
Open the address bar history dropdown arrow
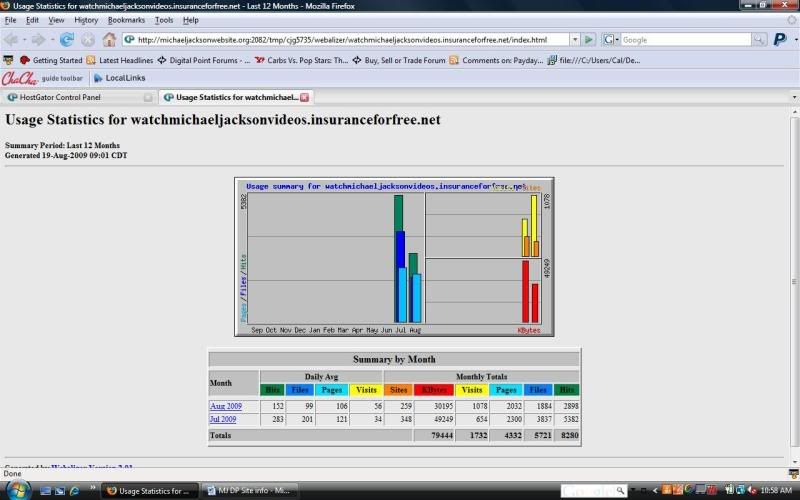[574, 39]
